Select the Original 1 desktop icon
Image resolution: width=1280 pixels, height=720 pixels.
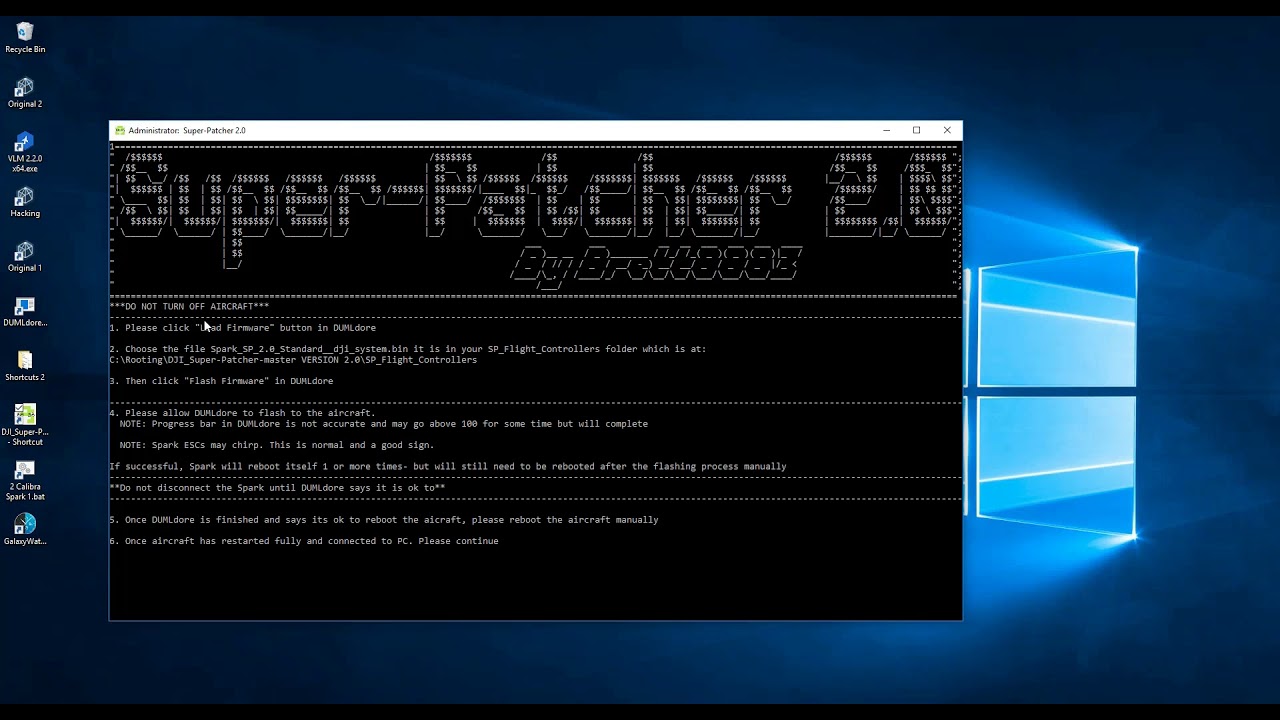point(25,257)
